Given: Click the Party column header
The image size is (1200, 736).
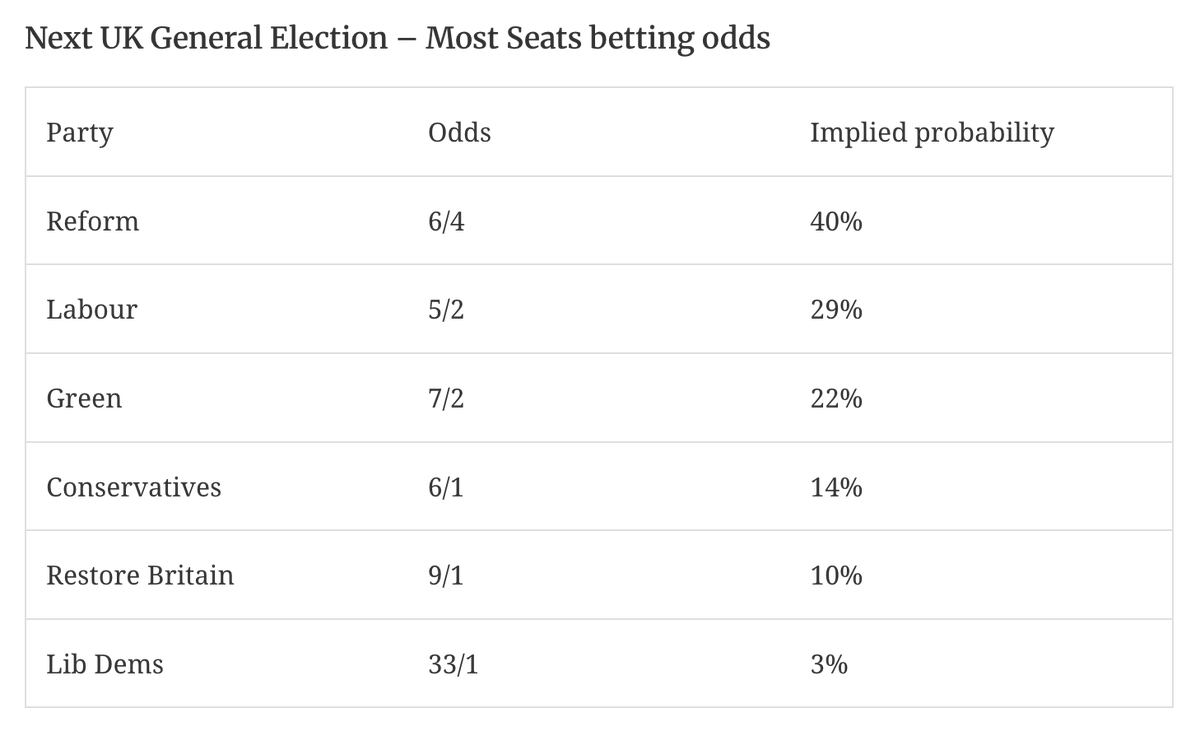Looking at the screenshot, I should [80, 133].
